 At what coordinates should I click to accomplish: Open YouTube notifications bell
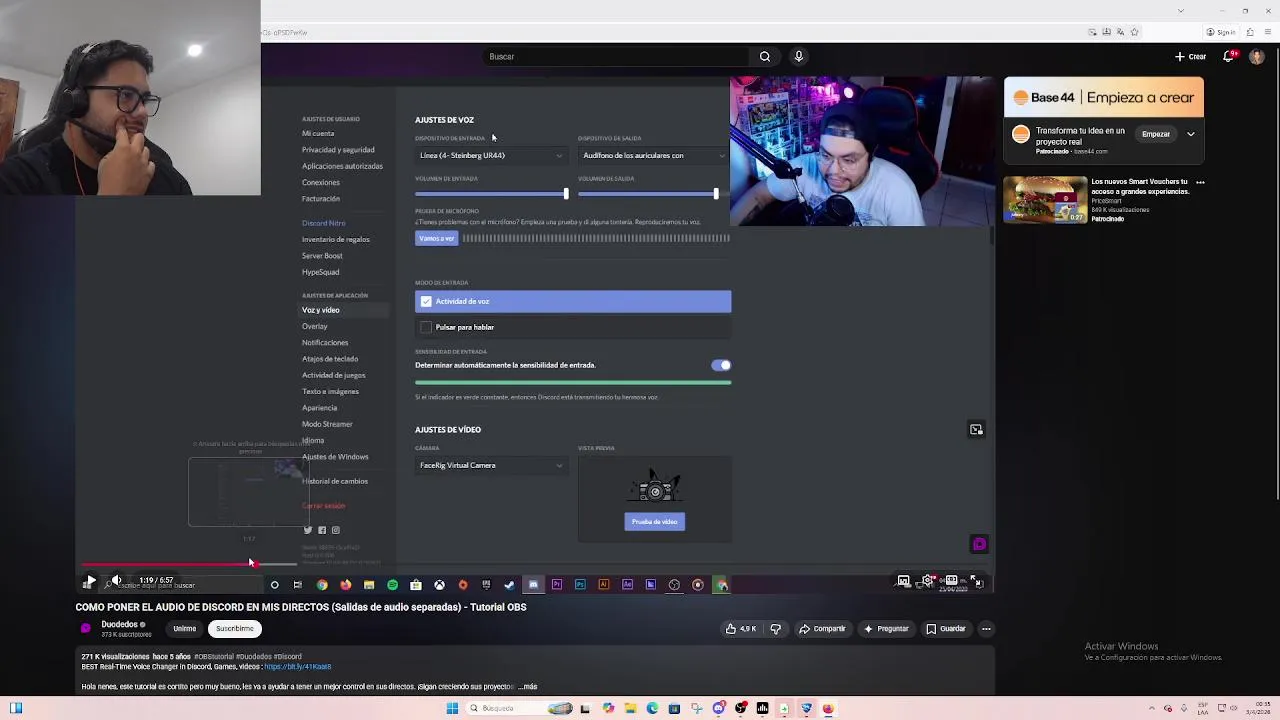(x=1229, y=56)
